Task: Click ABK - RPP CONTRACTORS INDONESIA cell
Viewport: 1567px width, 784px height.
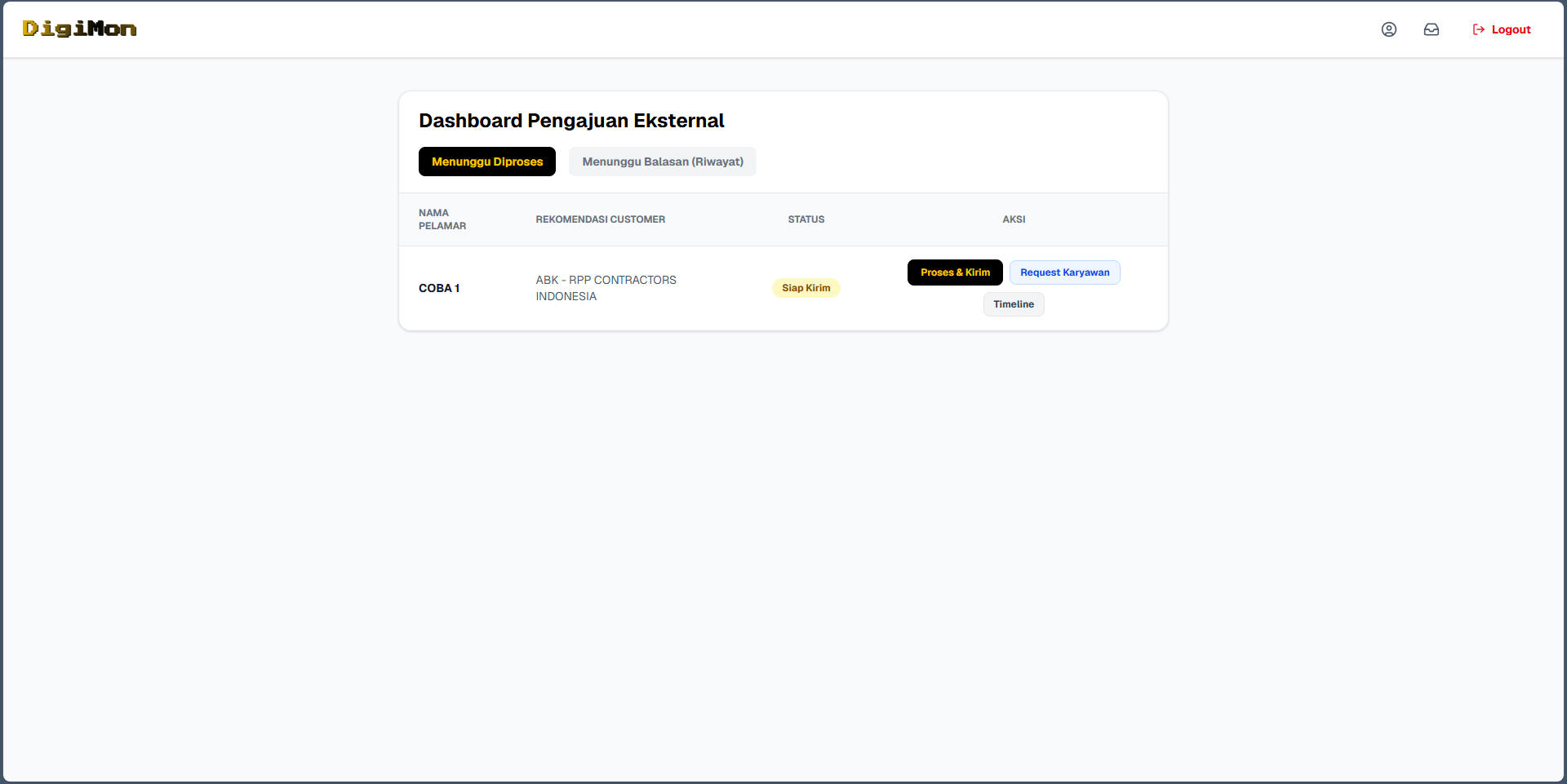Action: (606, 288)
